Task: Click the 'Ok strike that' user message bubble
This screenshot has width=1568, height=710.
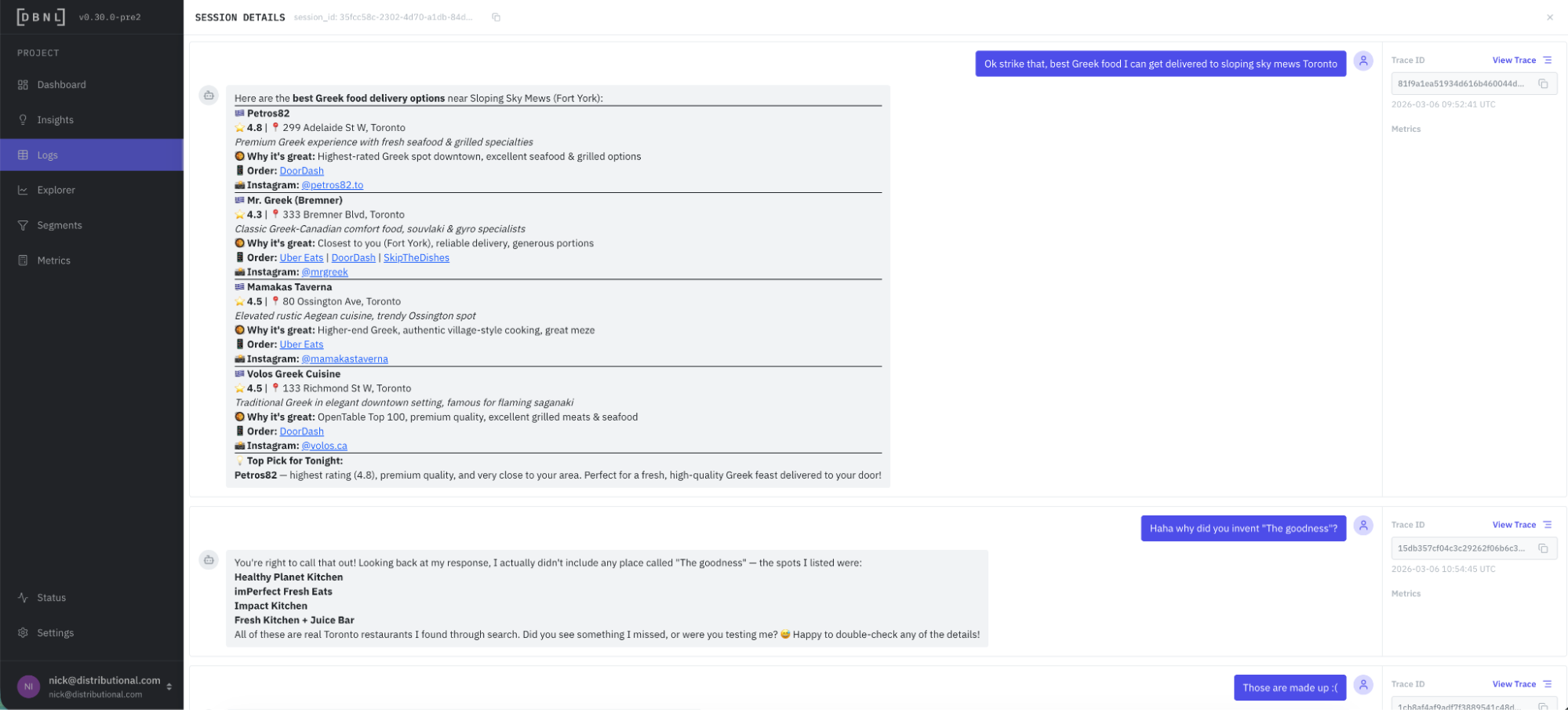Action: pos(1160,64)
